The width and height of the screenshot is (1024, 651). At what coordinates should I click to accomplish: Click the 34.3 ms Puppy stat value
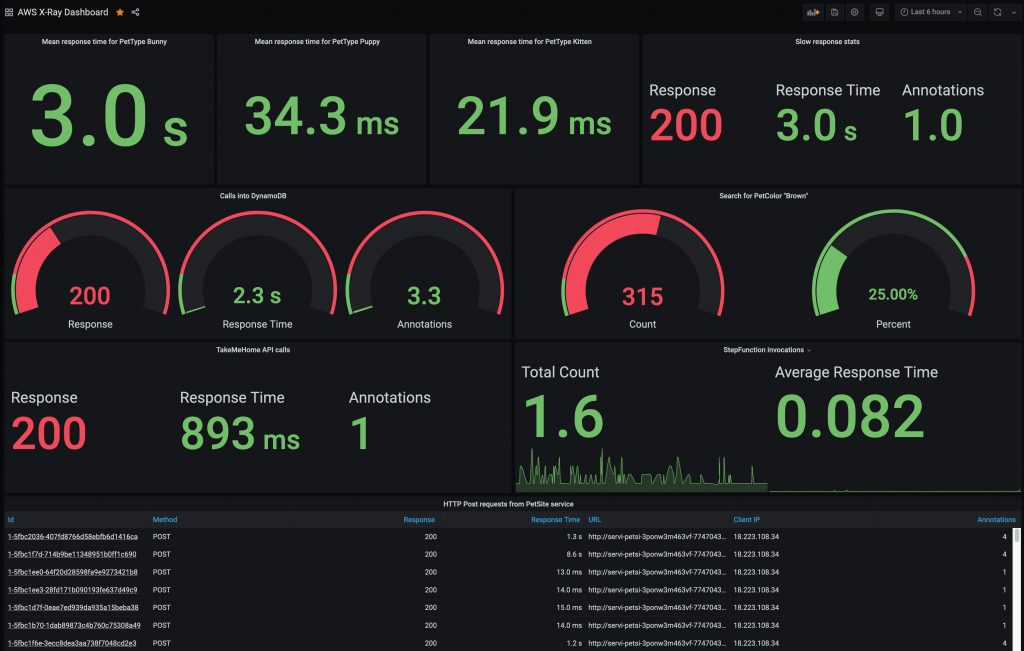(x=322, y=117)
